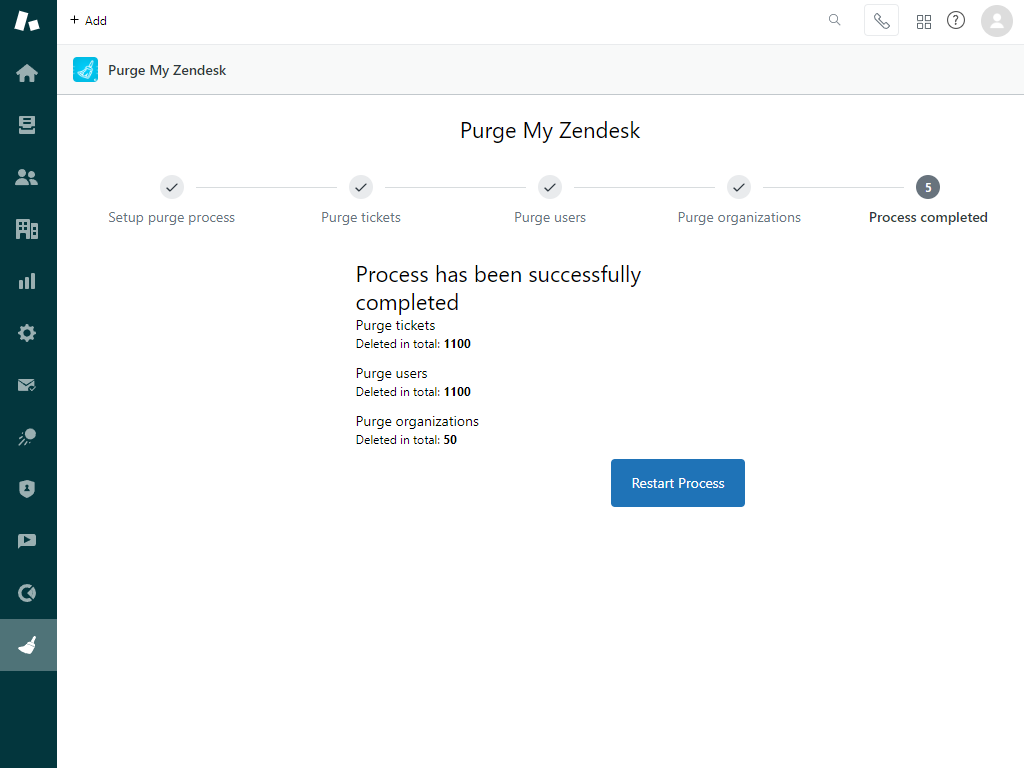Open the chat channel icon in sidebar
The height and width of the screenshot is (768, 1024).
coord(27,541)
